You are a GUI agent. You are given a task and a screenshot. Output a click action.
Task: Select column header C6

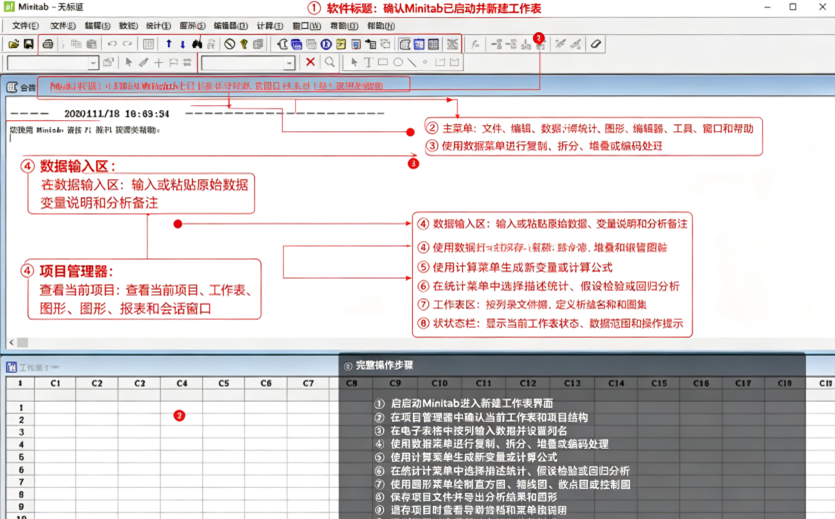266,383
